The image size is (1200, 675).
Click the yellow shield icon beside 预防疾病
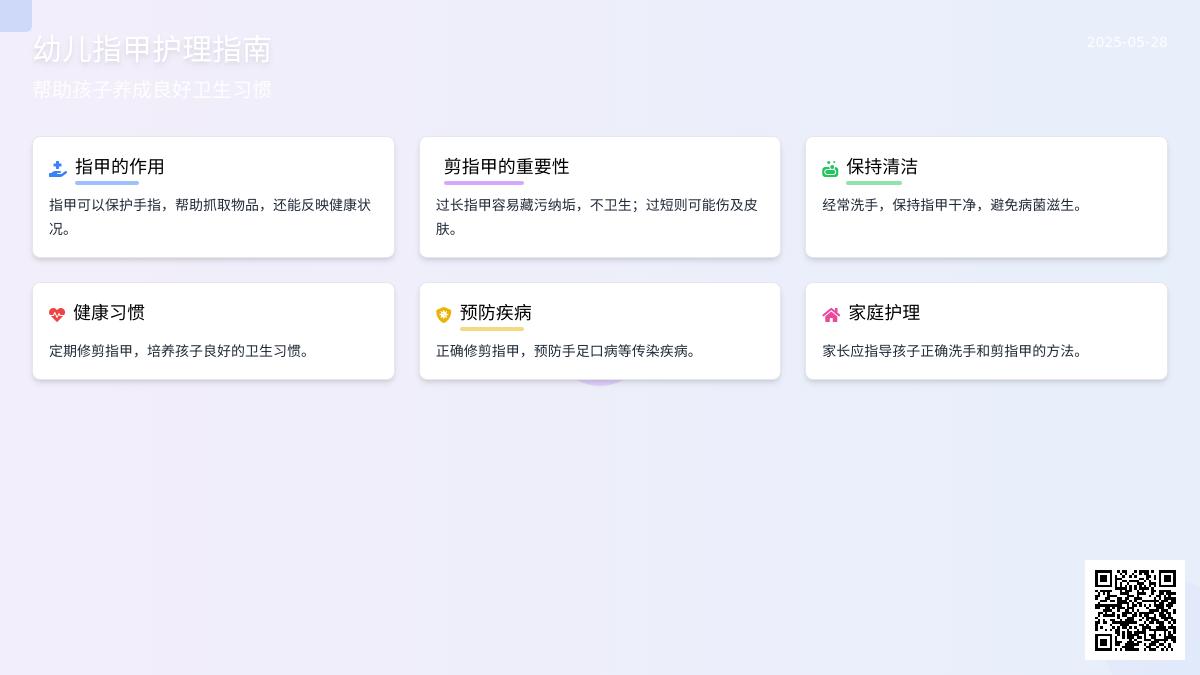pyautogui.click(x=444, y=315)
